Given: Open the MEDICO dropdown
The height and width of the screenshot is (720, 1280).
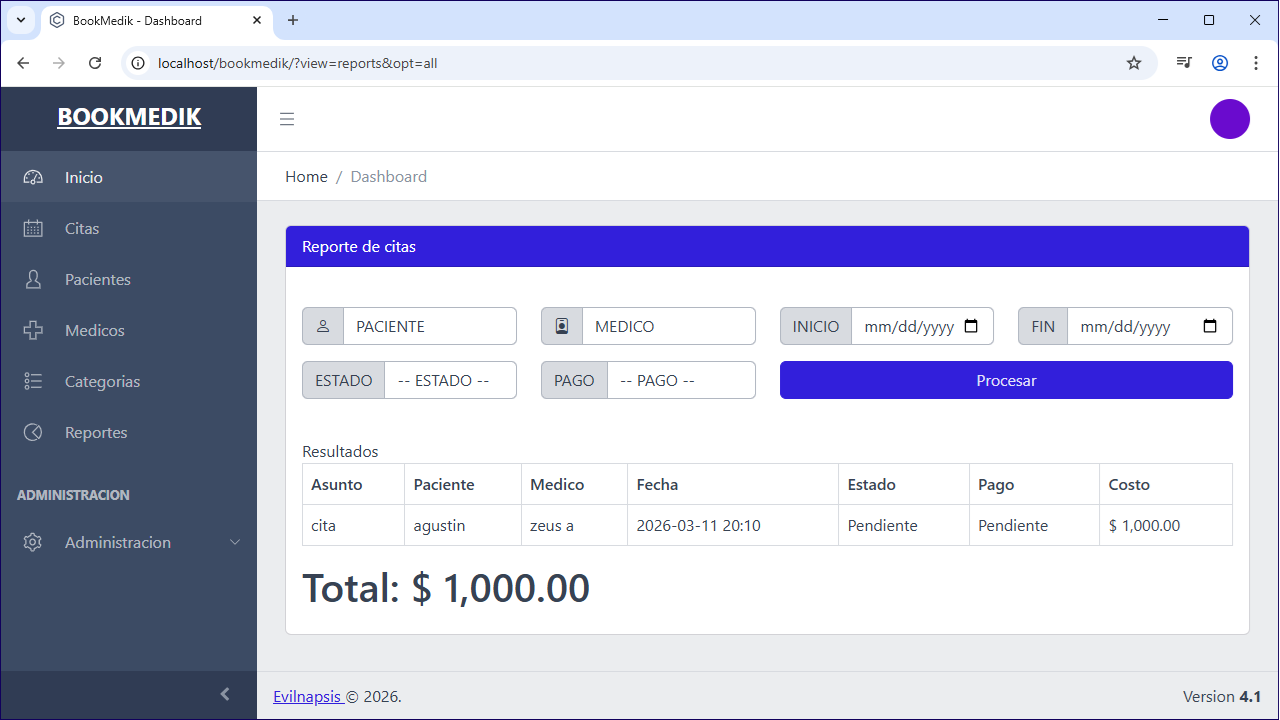Looking at the screenshot, I should (x=669, y=326).
